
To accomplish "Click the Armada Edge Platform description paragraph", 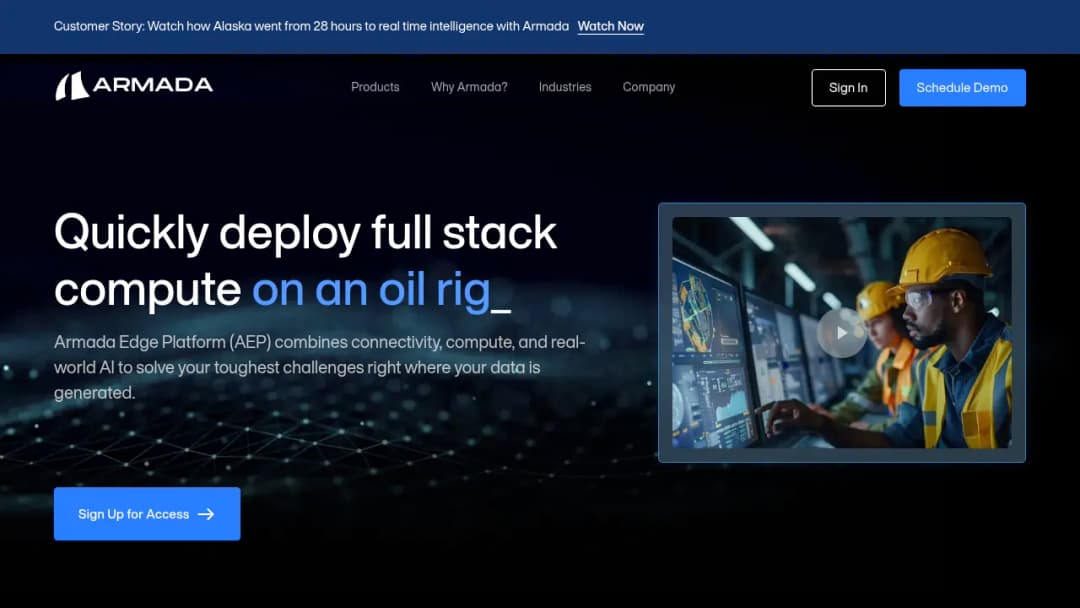I will point(320,367).
